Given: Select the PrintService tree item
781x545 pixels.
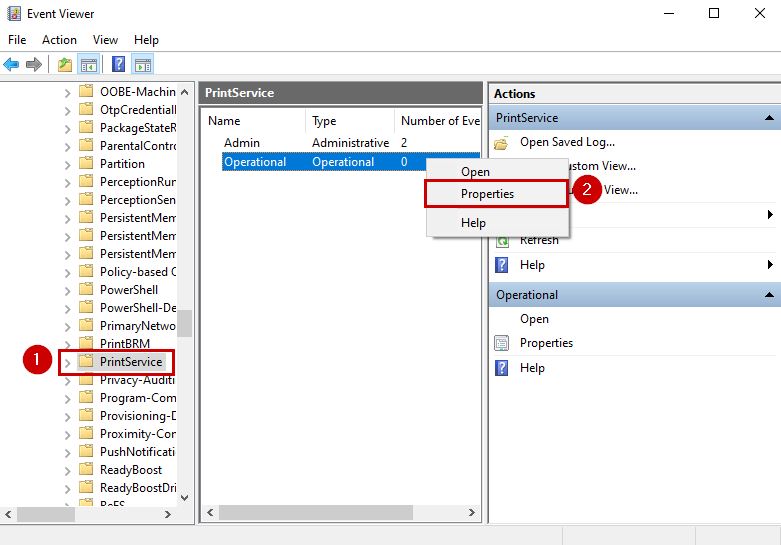Looking at the screenshot, I should [x=131, y=362].
